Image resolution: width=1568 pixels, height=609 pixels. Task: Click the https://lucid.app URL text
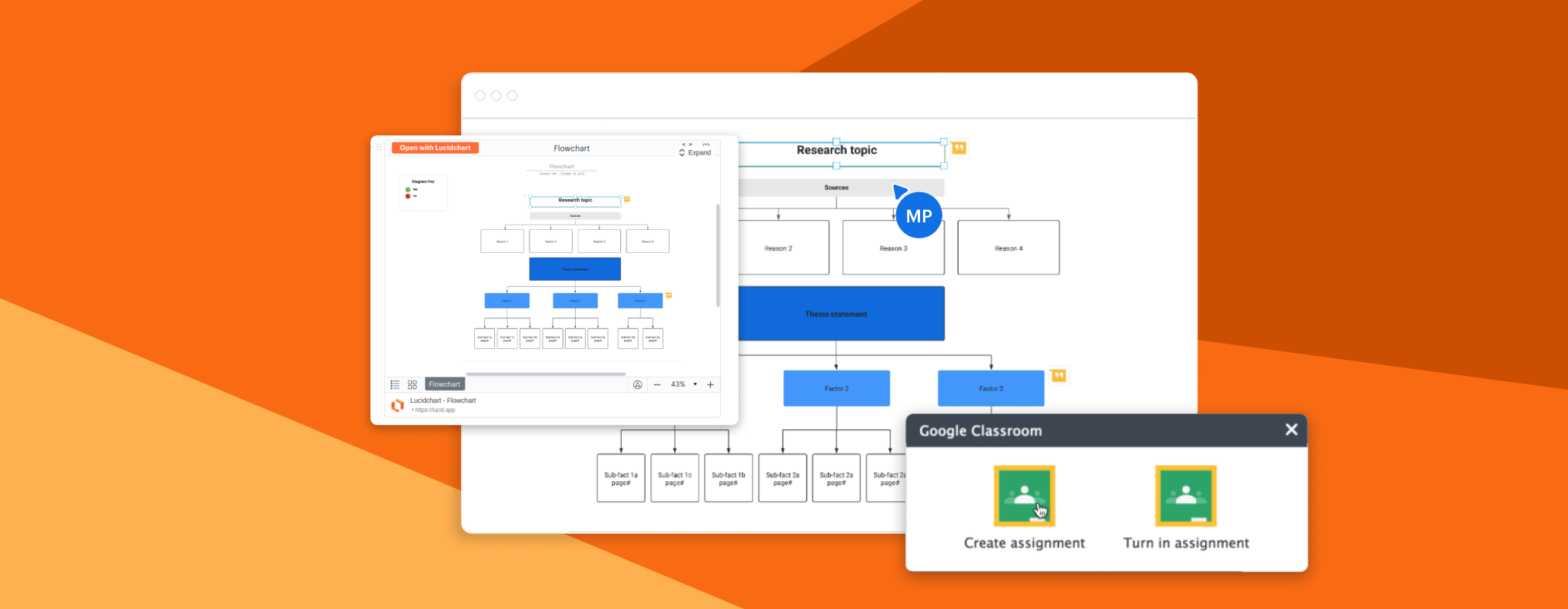tap(434, 410)
